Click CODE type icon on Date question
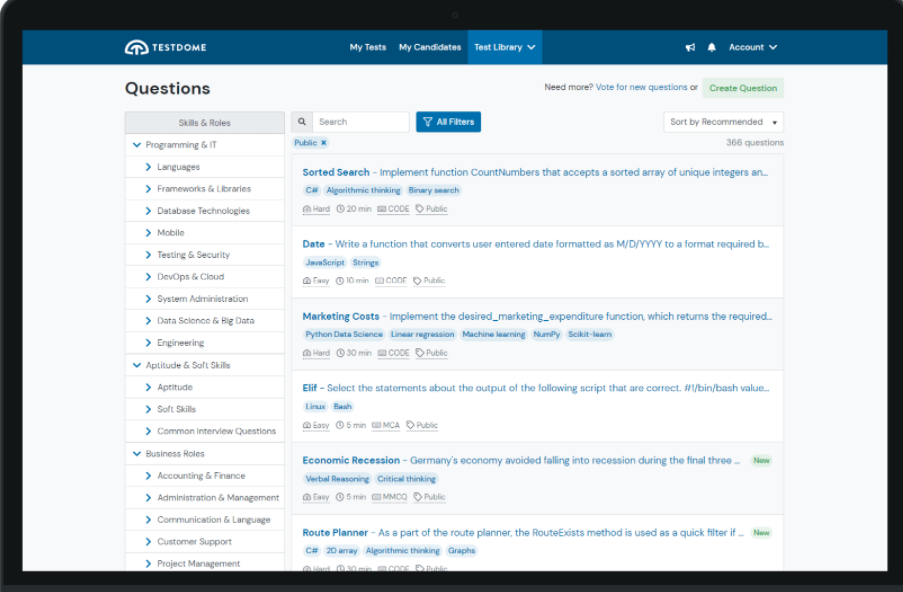Screen dimensions: 903x592 [379, 281]
